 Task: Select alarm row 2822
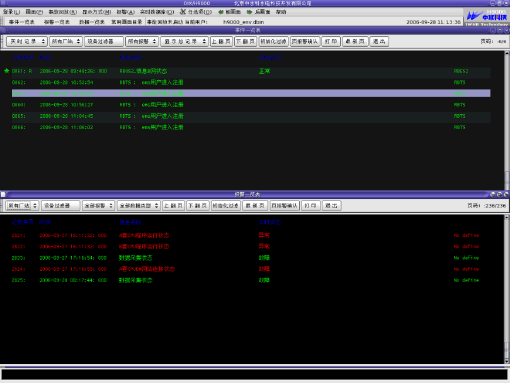point(245,246)
